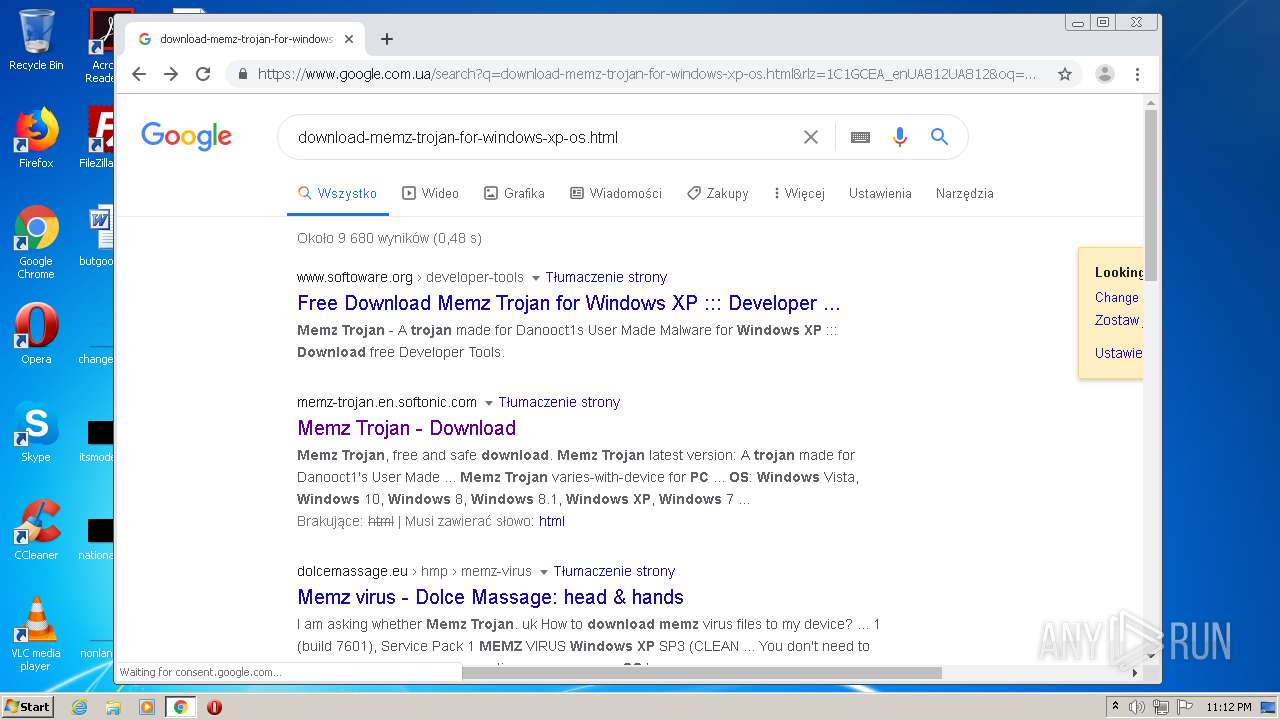Click the Opera icon in taskbar
The width and height of the screenshot is (1280, 720).
tap(214, 707)
